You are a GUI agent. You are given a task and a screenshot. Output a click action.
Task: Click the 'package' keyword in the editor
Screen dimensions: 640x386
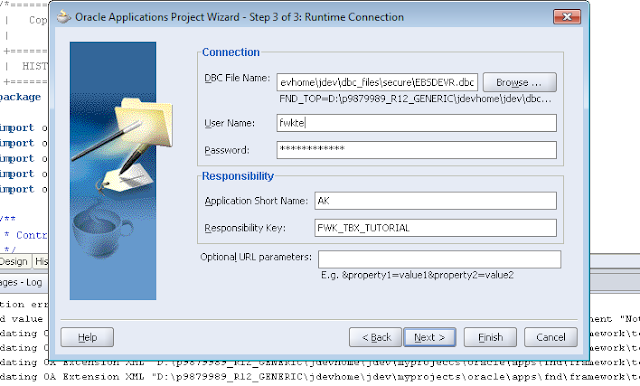[x=20, y=97]
